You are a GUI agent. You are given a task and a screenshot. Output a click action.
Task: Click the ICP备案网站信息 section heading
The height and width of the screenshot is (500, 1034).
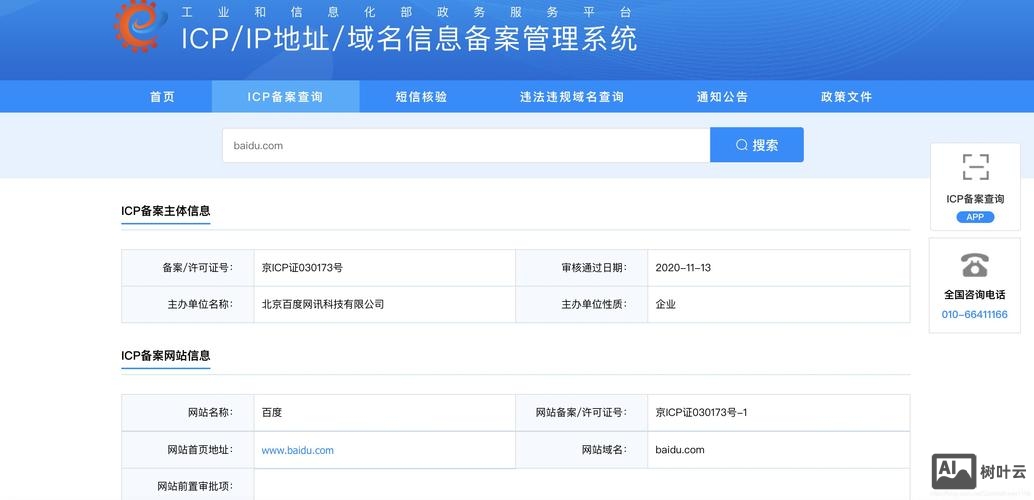pos(166,356)
